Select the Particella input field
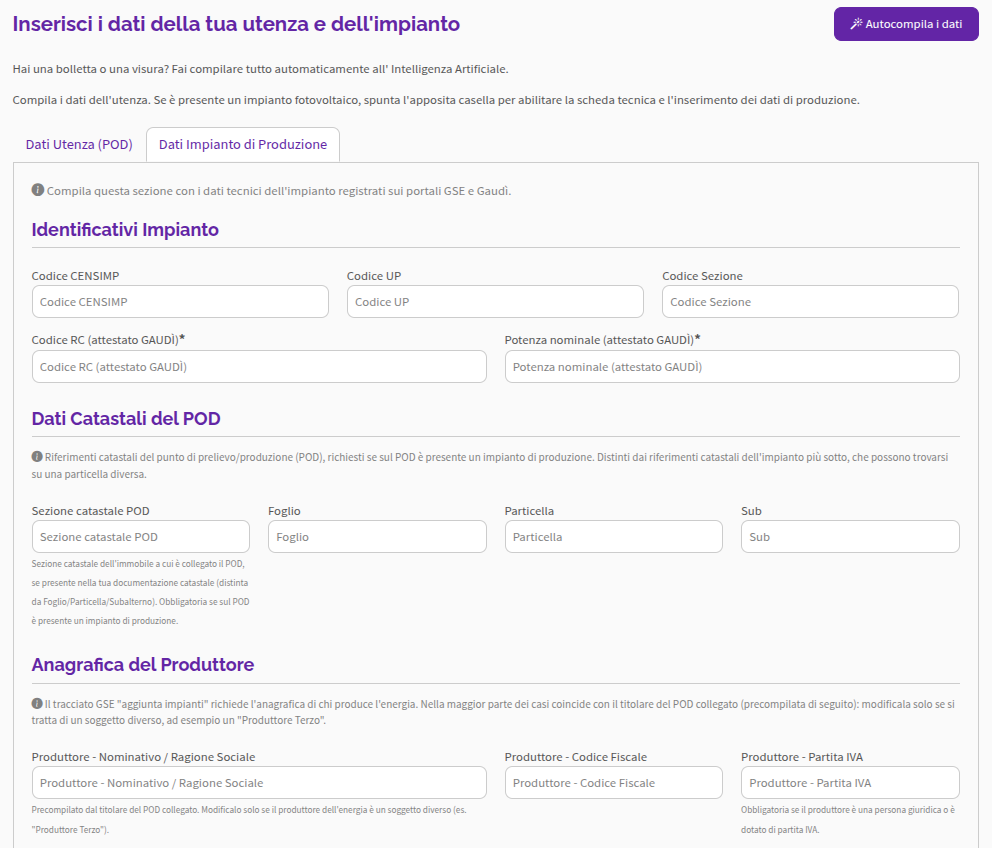Screen dimensions: 992x848 pos(614,537)
